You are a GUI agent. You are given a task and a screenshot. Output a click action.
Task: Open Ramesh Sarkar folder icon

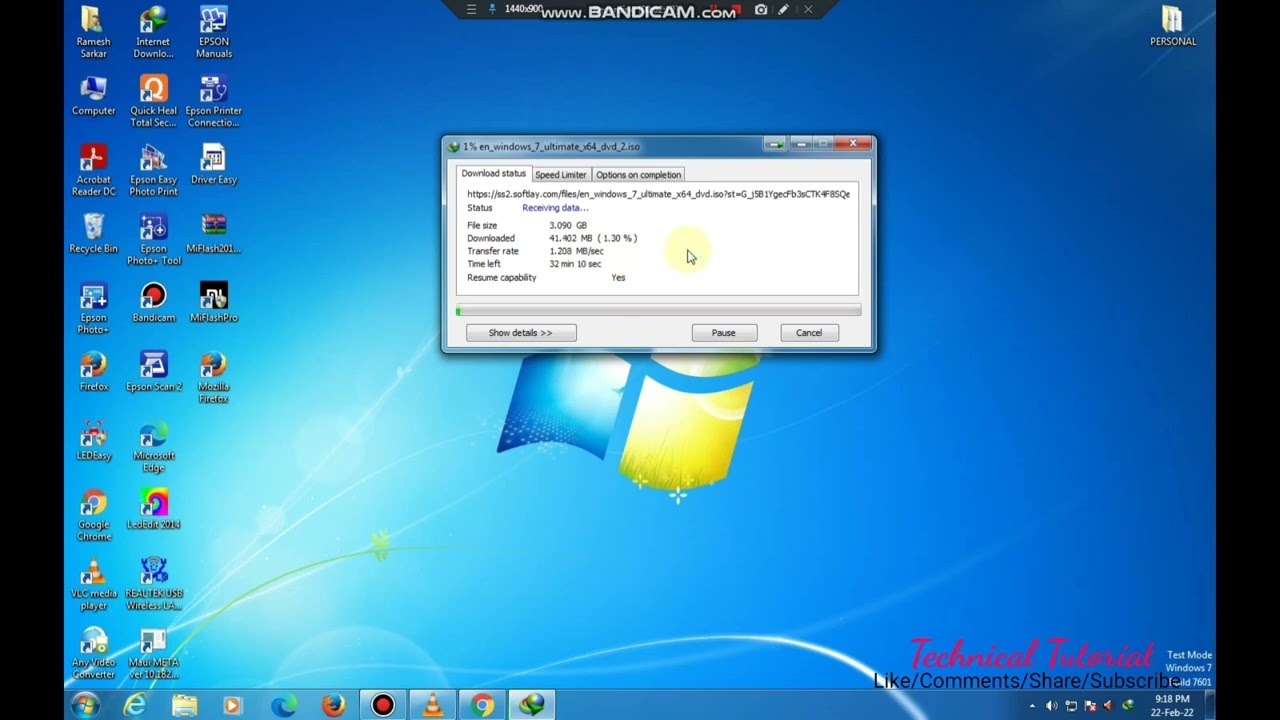[94, 31]
